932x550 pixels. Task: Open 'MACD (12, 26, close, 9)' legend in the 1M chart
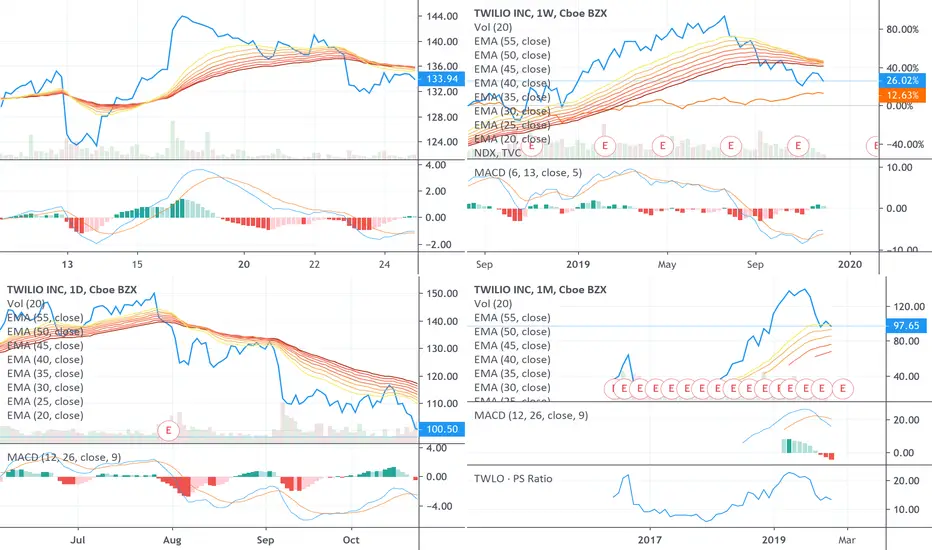[x=531, y=415]
